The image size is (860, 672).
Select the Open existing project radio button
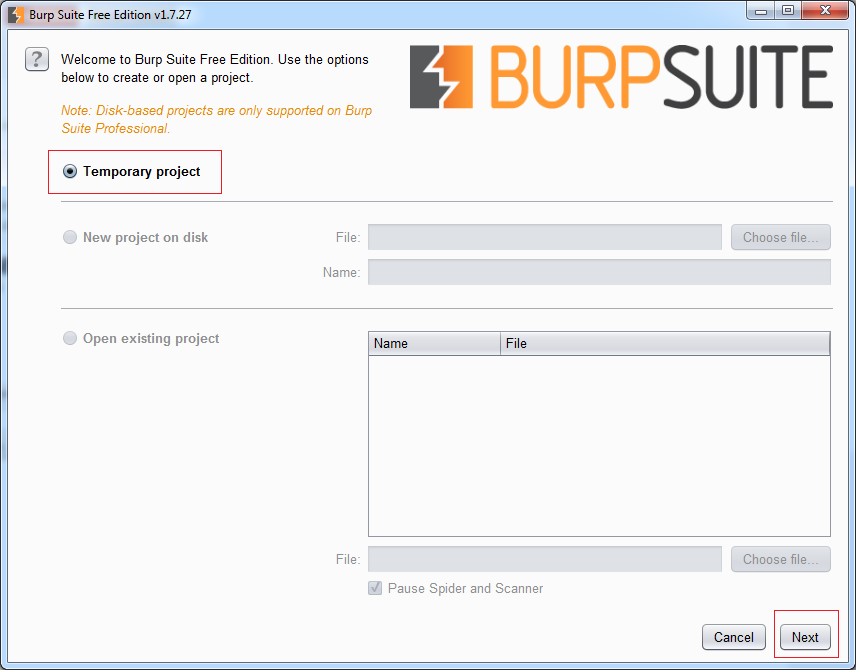(70, 339)
